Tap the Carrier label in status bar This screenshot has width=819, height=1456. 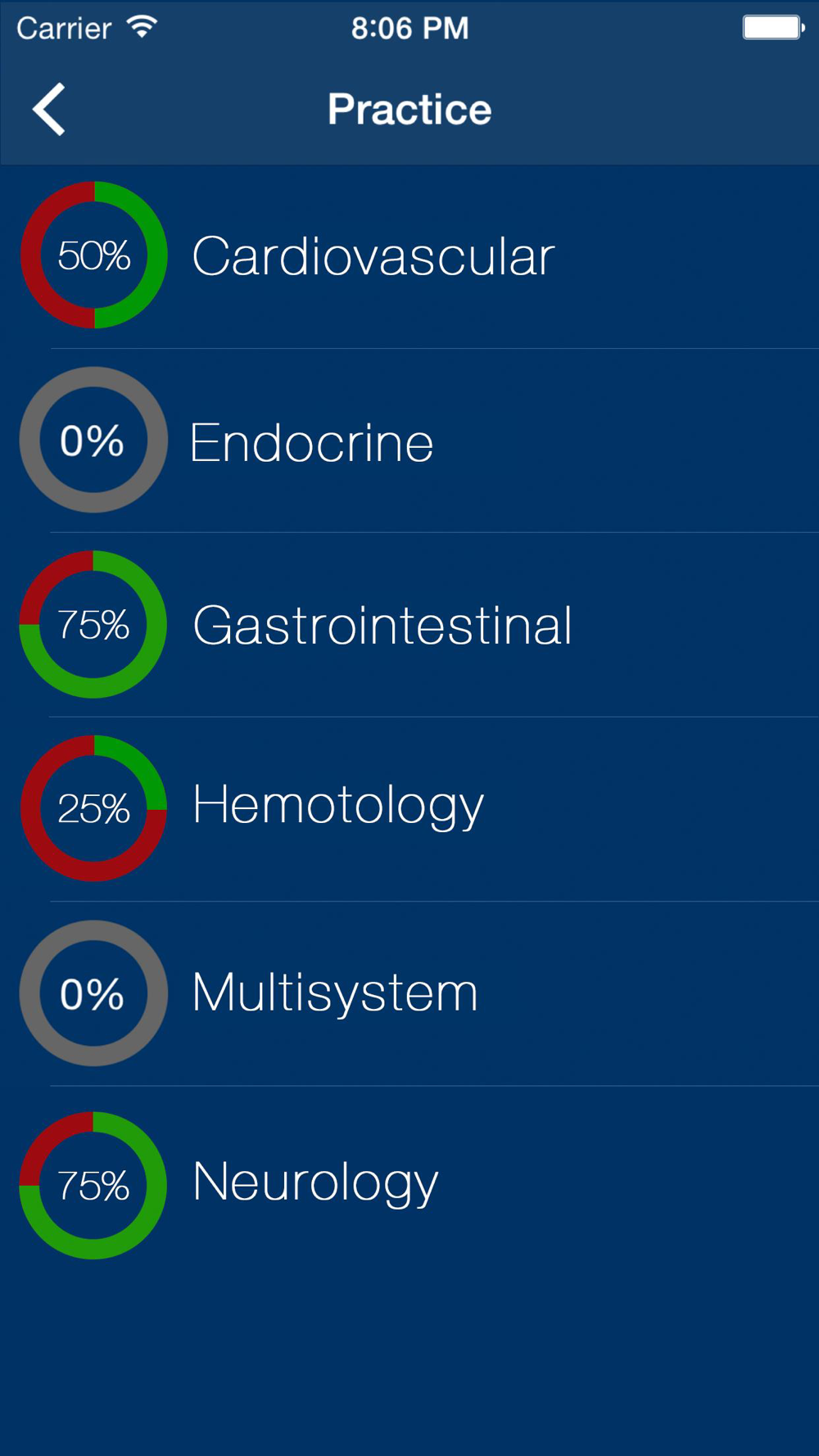point(64,29)
